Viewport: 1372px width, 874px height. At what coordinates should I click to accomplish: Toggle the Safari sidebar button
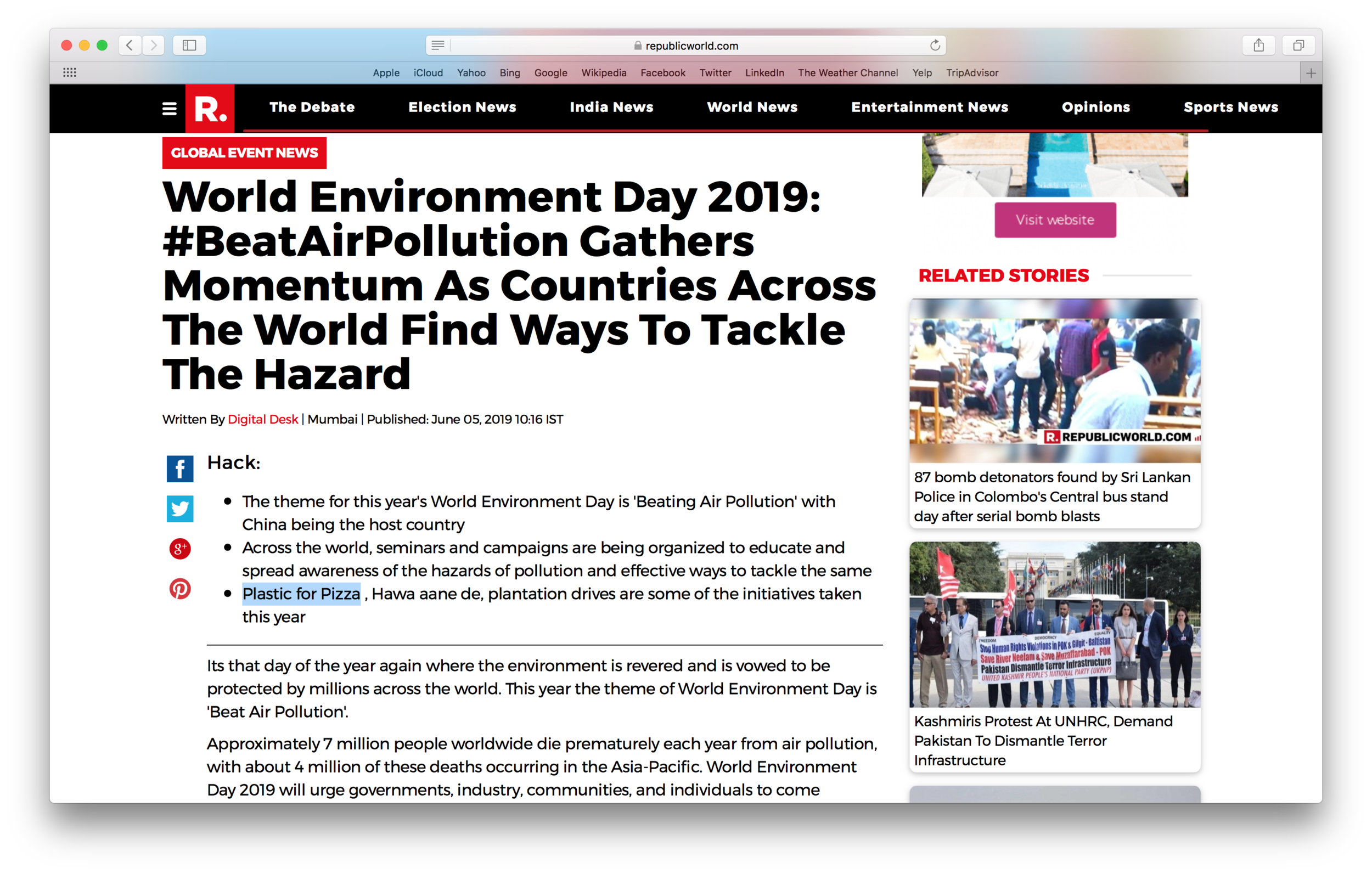(x=189, y=45)
